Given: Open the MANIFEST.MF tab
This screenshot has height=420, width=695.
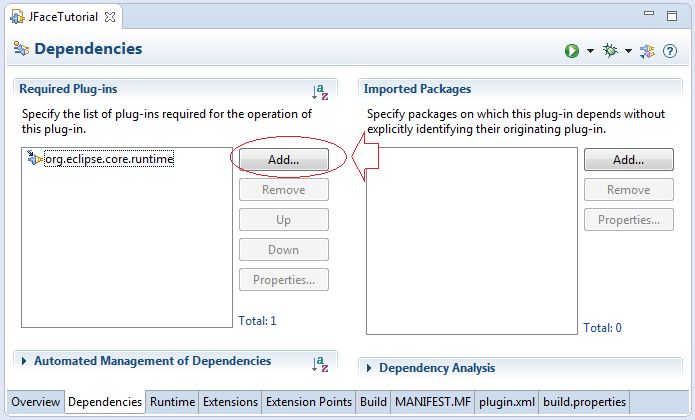Looking at the screenshot, I should click(x=433, y=402).
